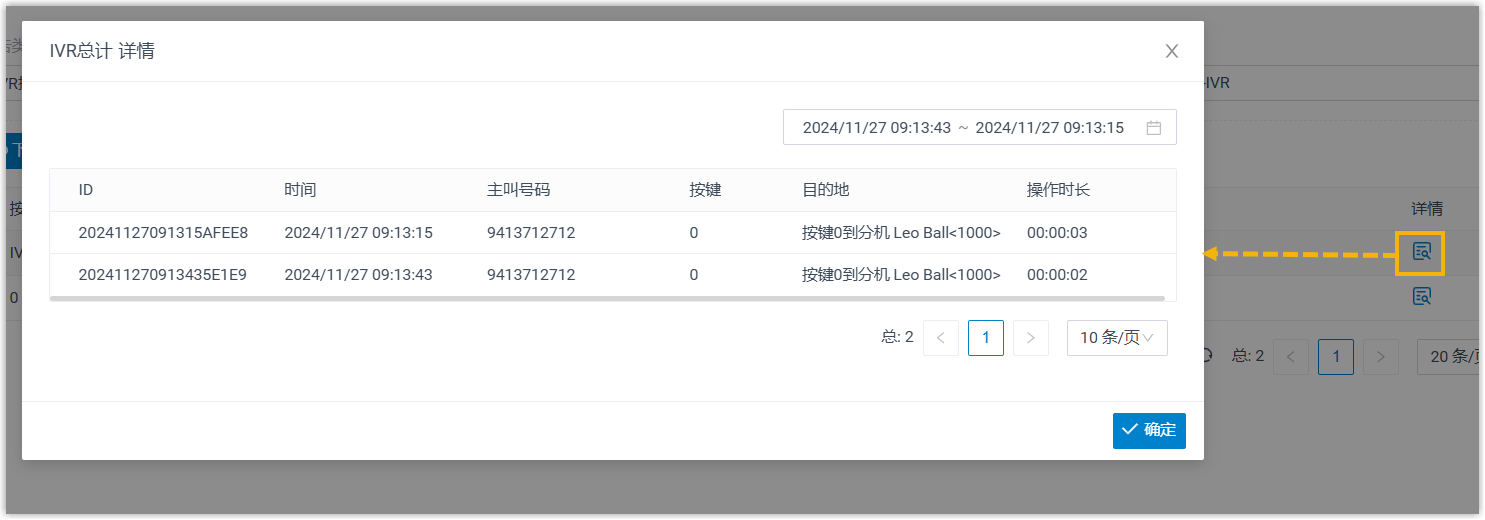
Task: Open the highlighted 详情 icon in first row
Action: [x=1421, y=253]
